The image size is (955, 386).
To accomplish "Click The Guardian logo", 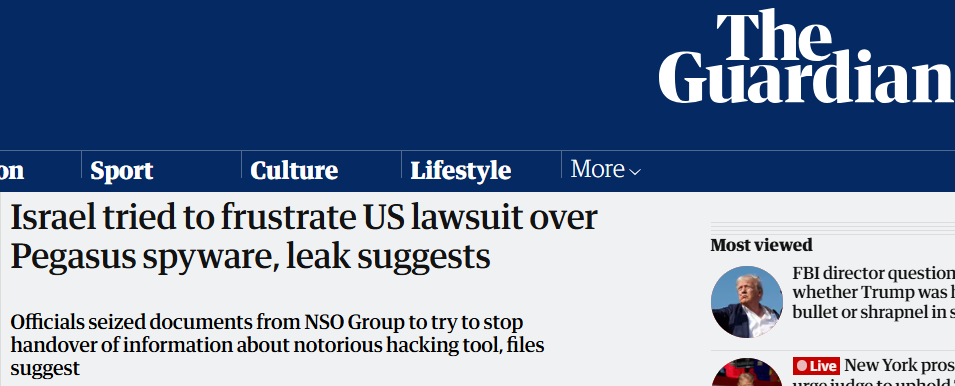I will point(806,56).
